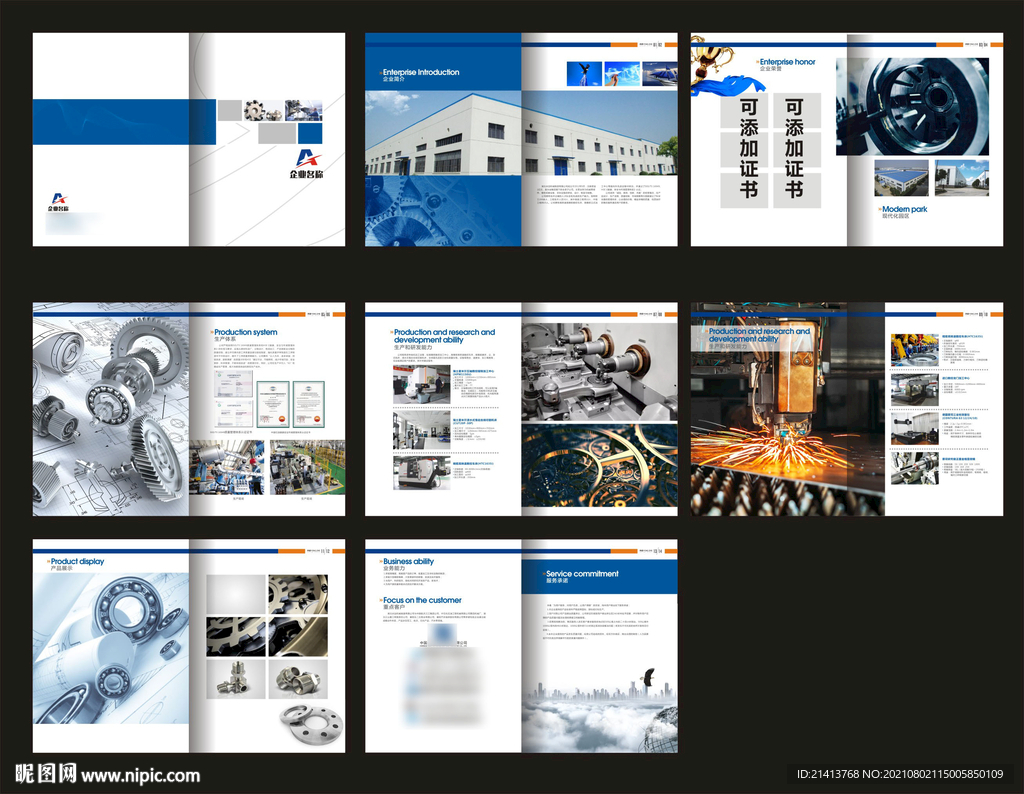The width and height of the screenshot is (1024, 794).
Task: Click the www.nipic.com link
Action: 140,775
